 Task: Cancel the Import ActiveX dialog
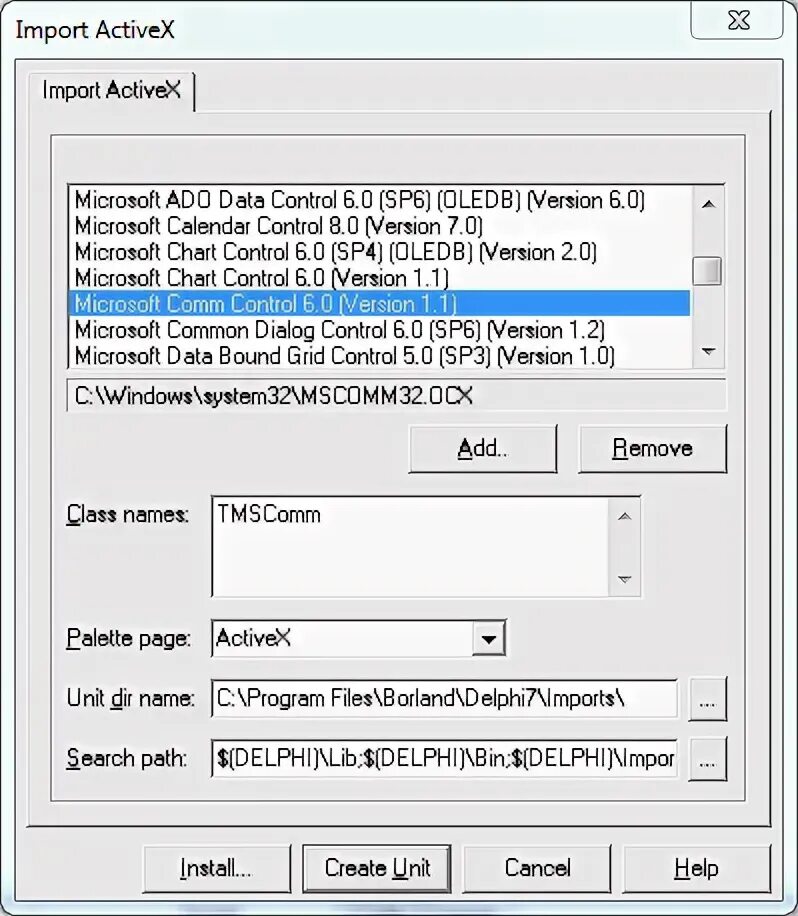pyautogui.click(x=537, y=868)
